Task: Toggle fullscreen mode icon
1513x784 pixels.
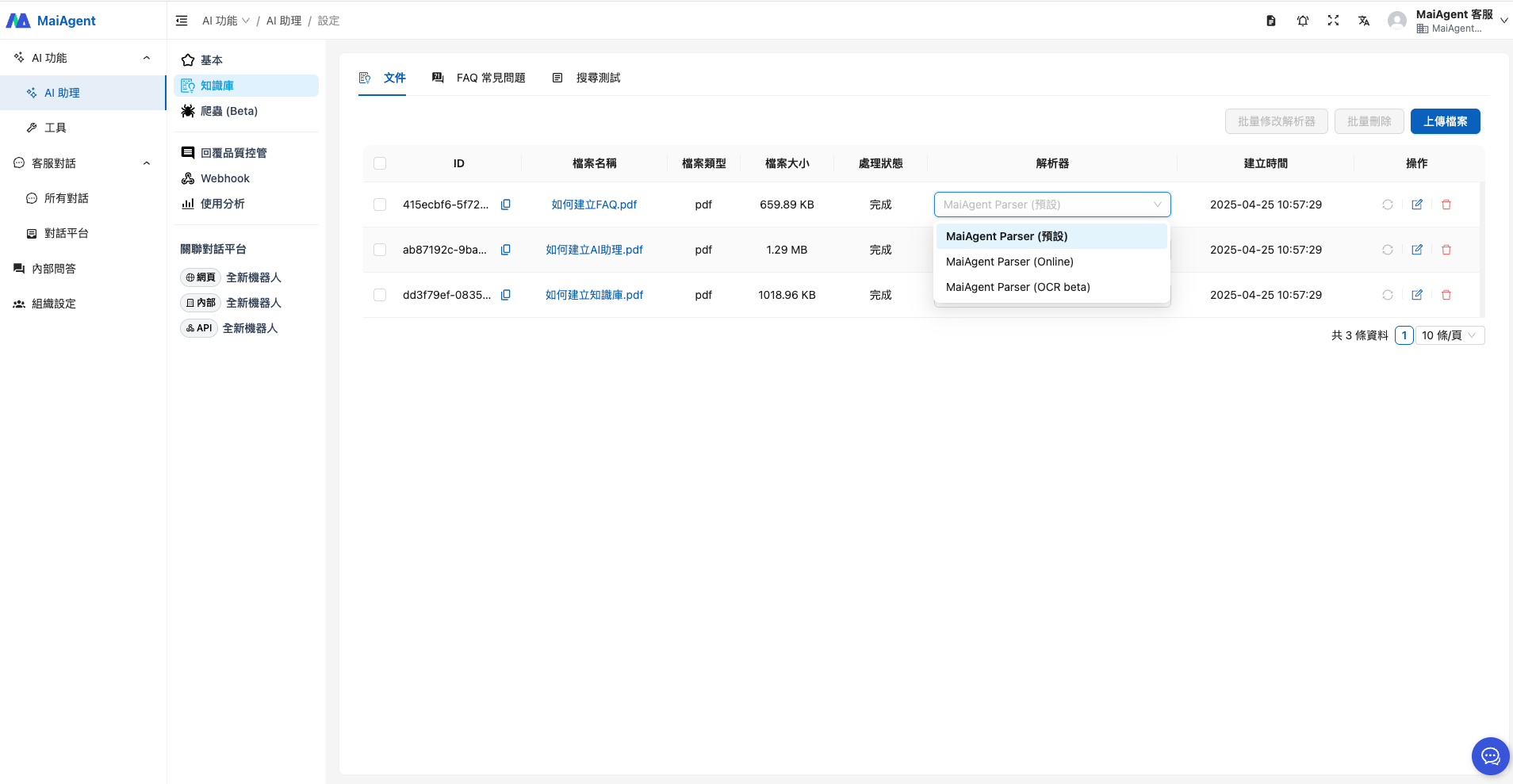Action: click(1333, 21)
